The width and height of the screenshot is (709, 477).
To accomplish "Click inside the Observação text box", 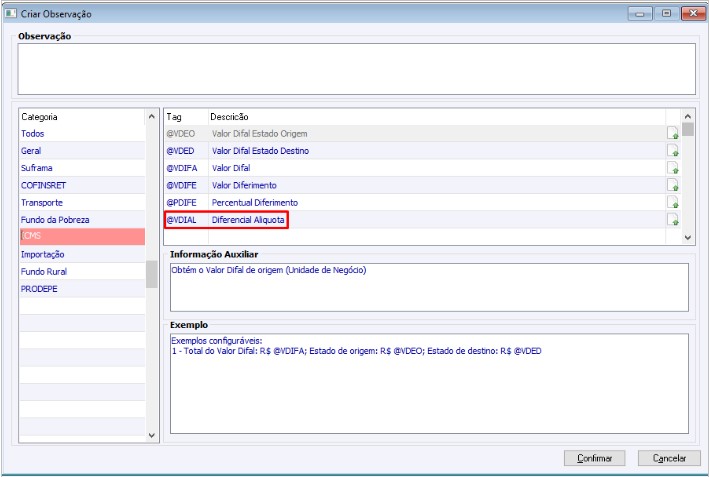I will point(356,69).
